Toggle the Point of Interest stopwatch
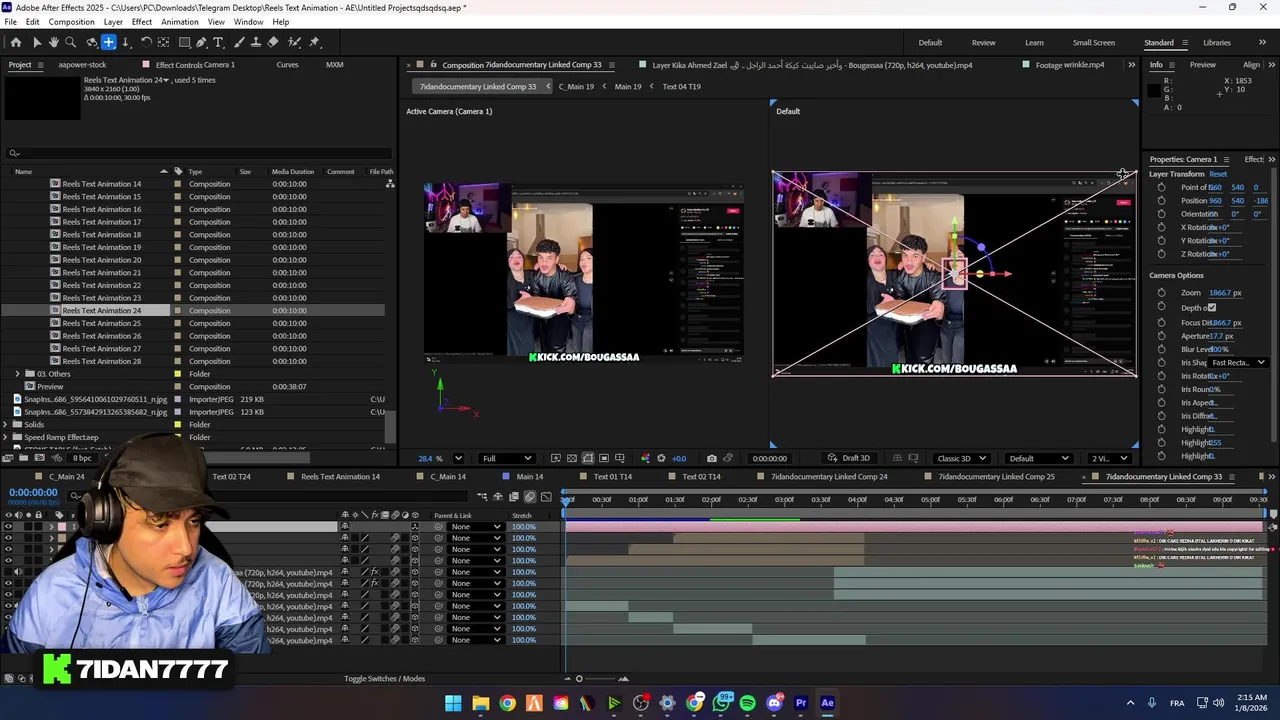The width and height of the screenshot is (1280, 720). [1161, 188]
